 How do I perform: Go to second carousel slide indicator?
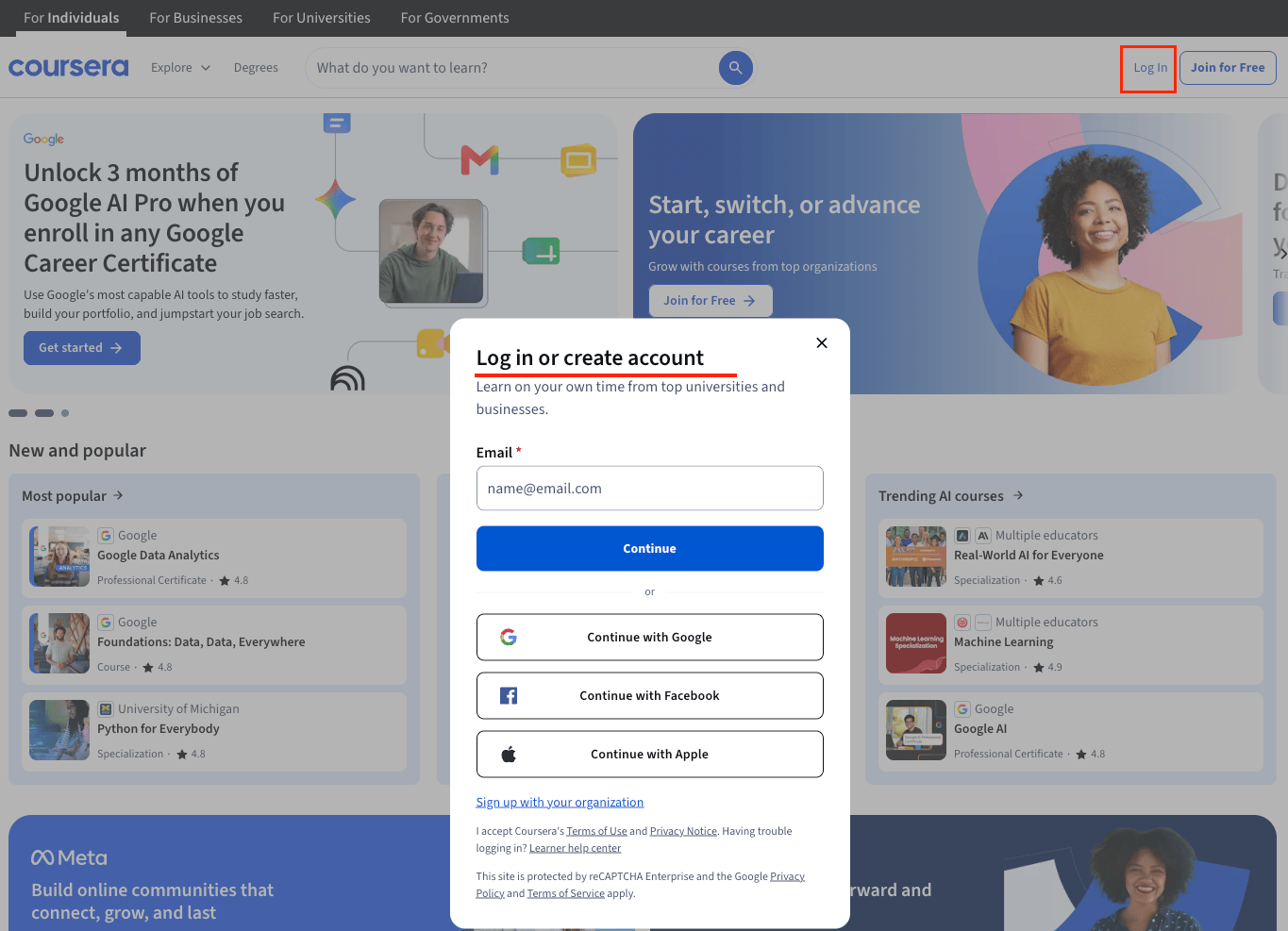click(x=44, y=413)
